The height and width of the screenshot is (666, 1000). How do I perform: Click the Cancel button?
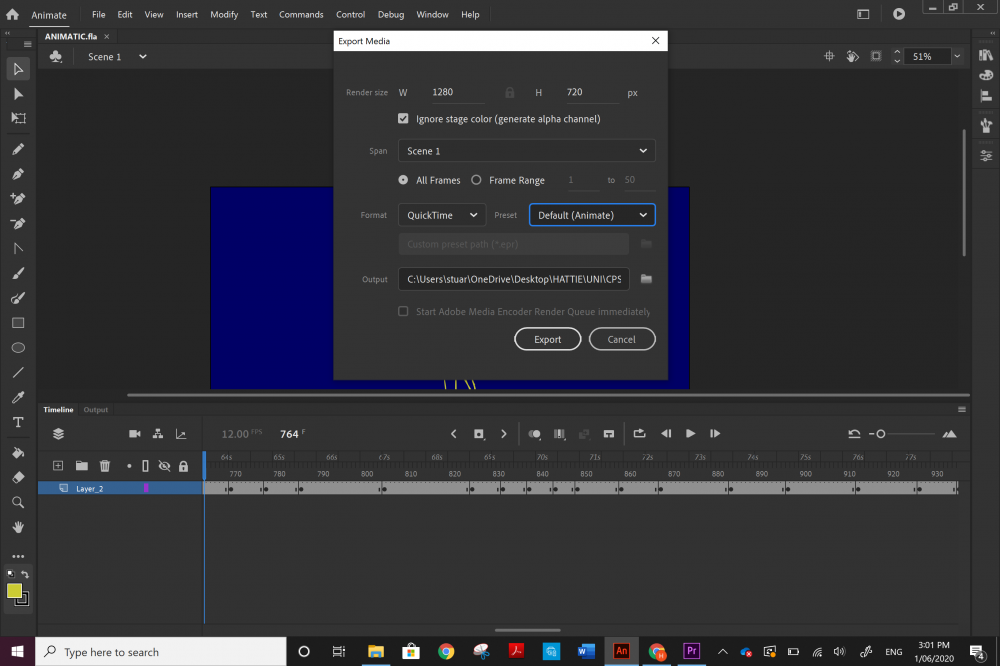621,339
